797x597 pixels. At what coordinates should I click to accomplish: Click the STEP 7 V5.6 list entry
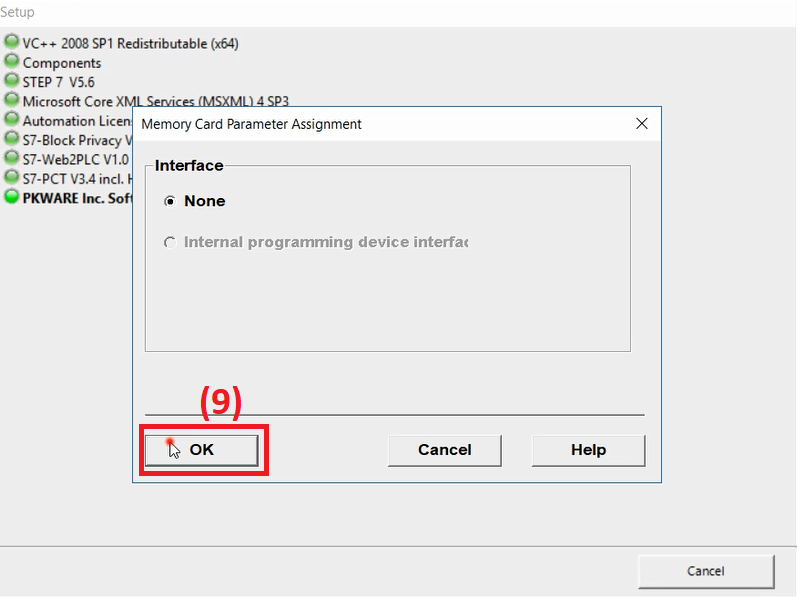click(59, 82)
